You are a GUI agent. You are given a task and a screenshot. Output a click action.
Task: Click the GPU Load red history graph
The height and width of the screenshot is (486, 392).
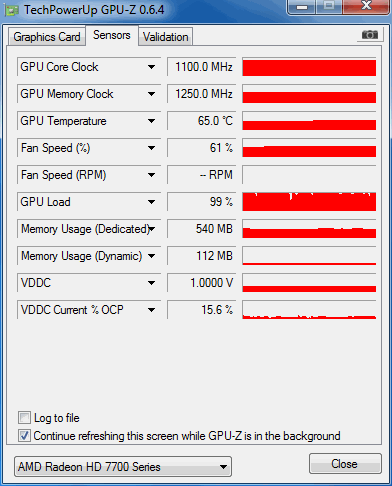coord(309,202)
